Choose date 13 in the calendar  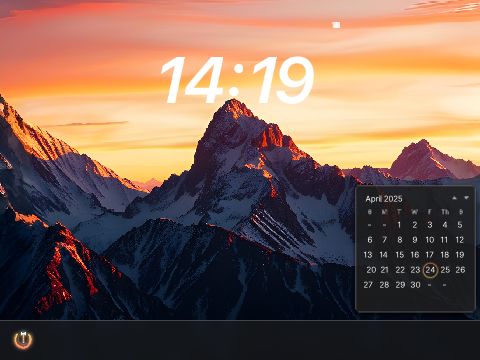(x=368, y=255)
